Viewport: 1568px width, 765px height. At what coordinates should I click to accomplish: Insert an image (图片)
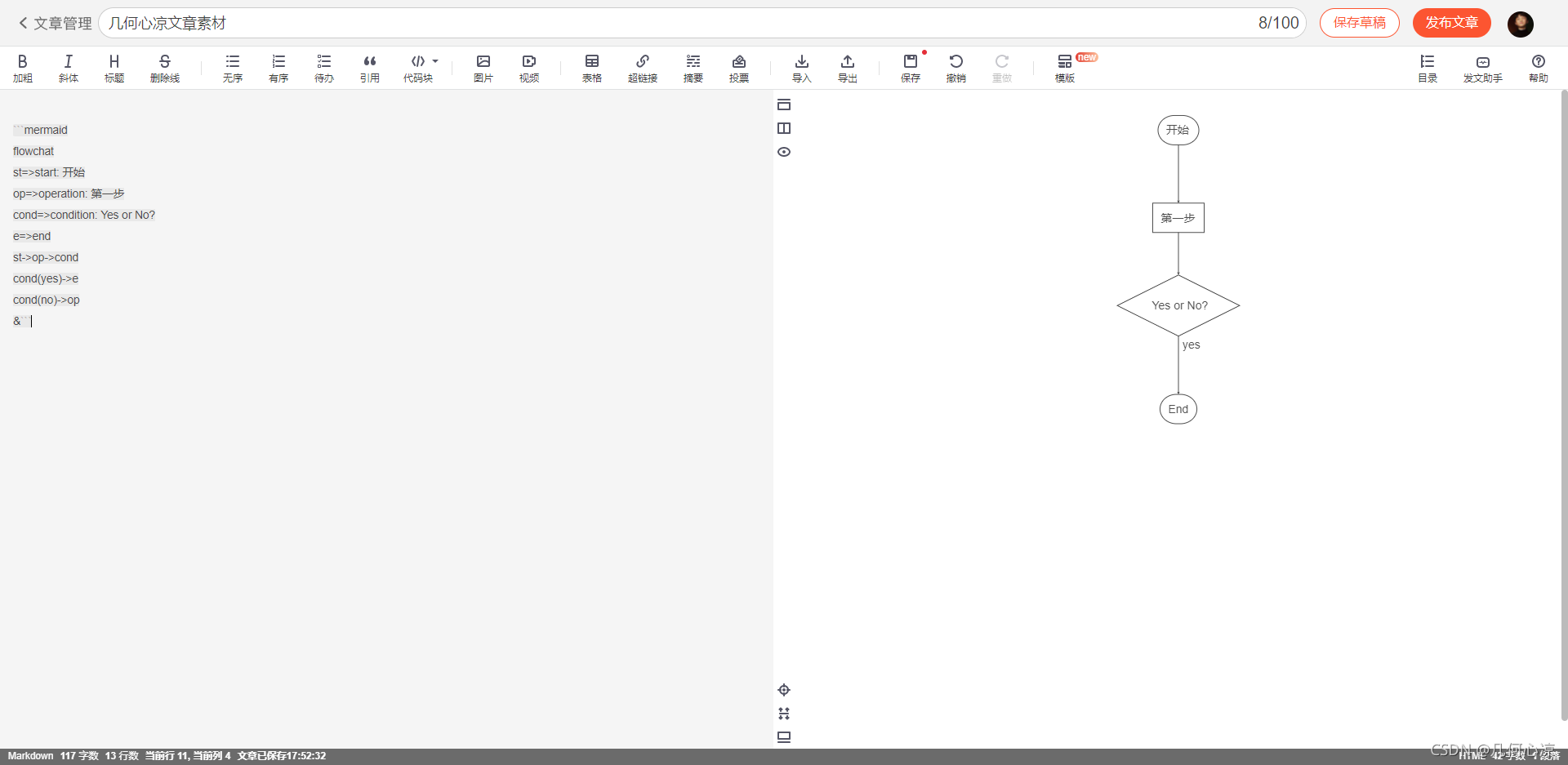click(x=483, y=68)
